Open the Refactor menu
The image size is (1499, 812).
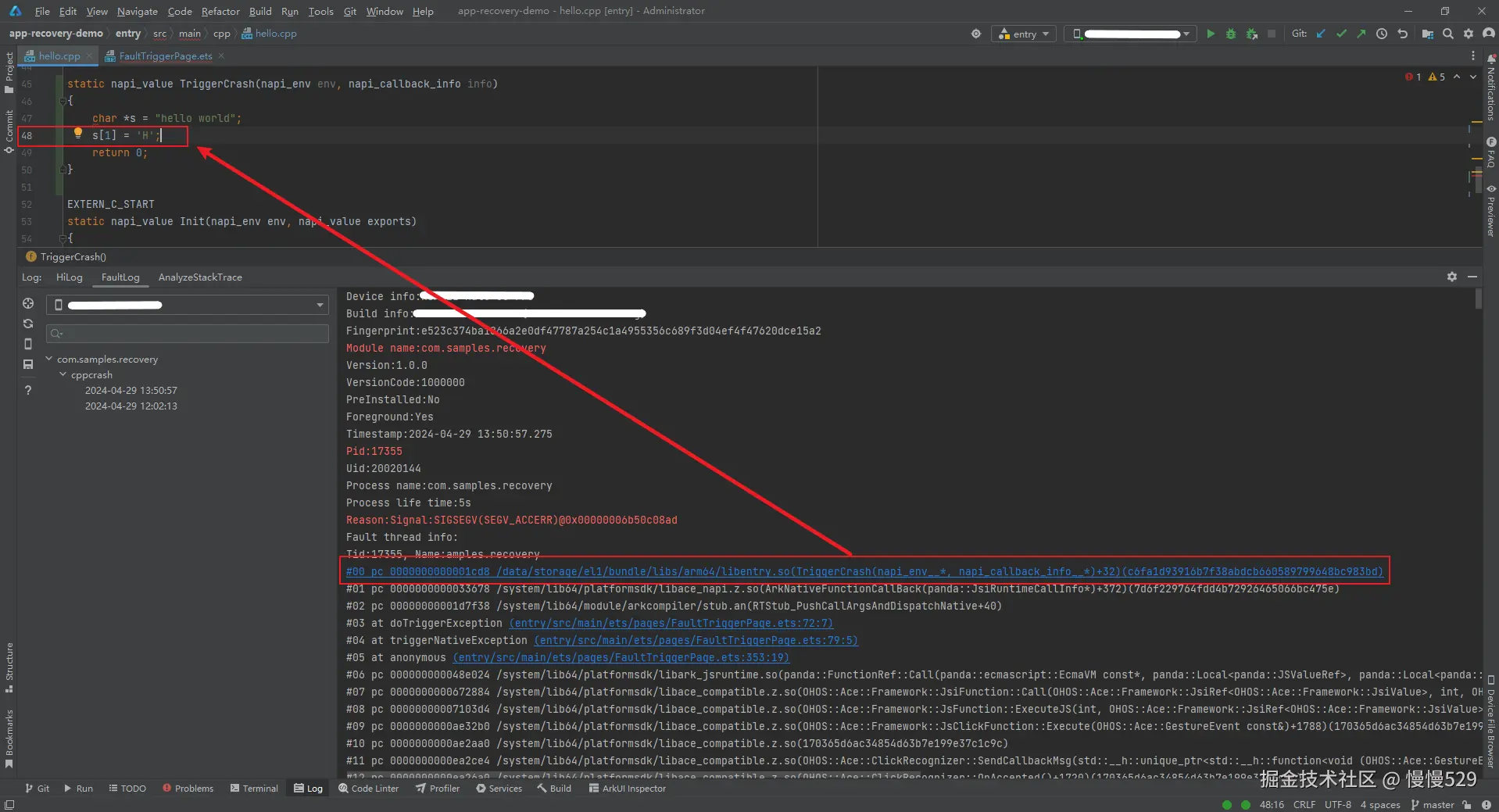click(220, 11)
